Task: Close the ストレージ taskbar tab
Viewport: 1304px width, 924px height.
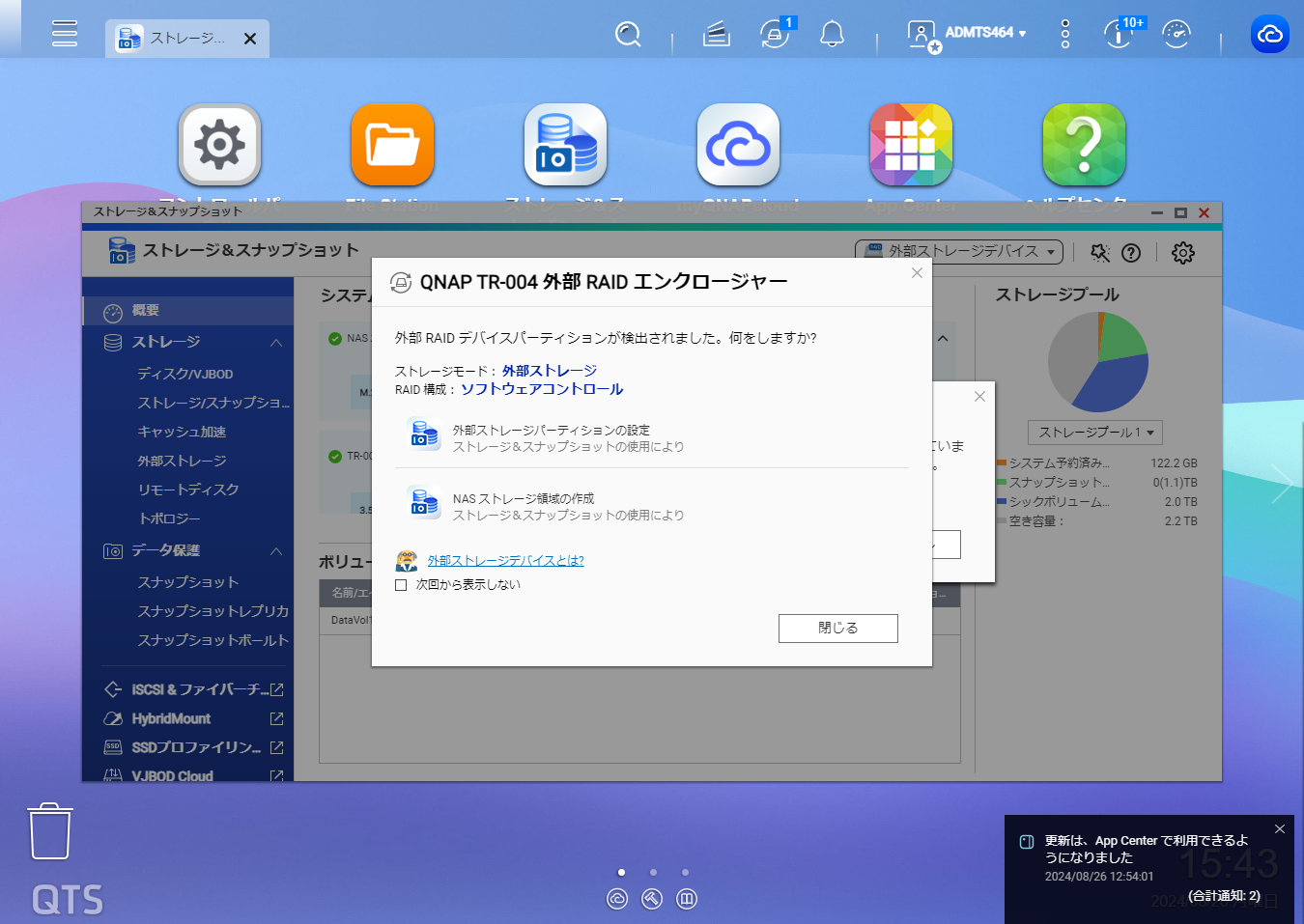Action: click(250, 39)
